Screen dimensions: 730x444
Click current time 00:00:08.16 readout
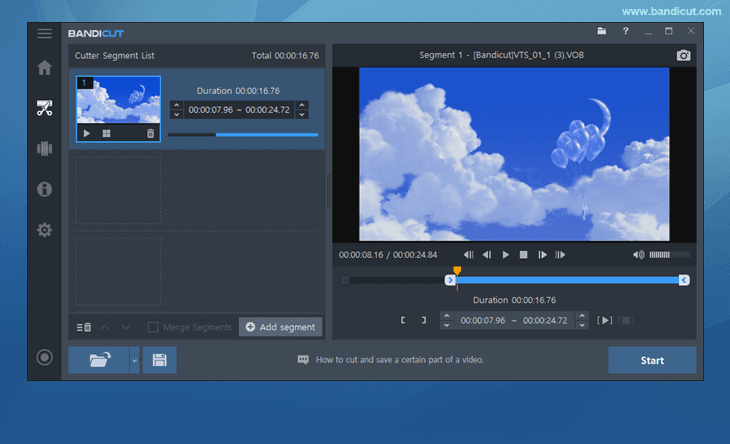[361, 255]
